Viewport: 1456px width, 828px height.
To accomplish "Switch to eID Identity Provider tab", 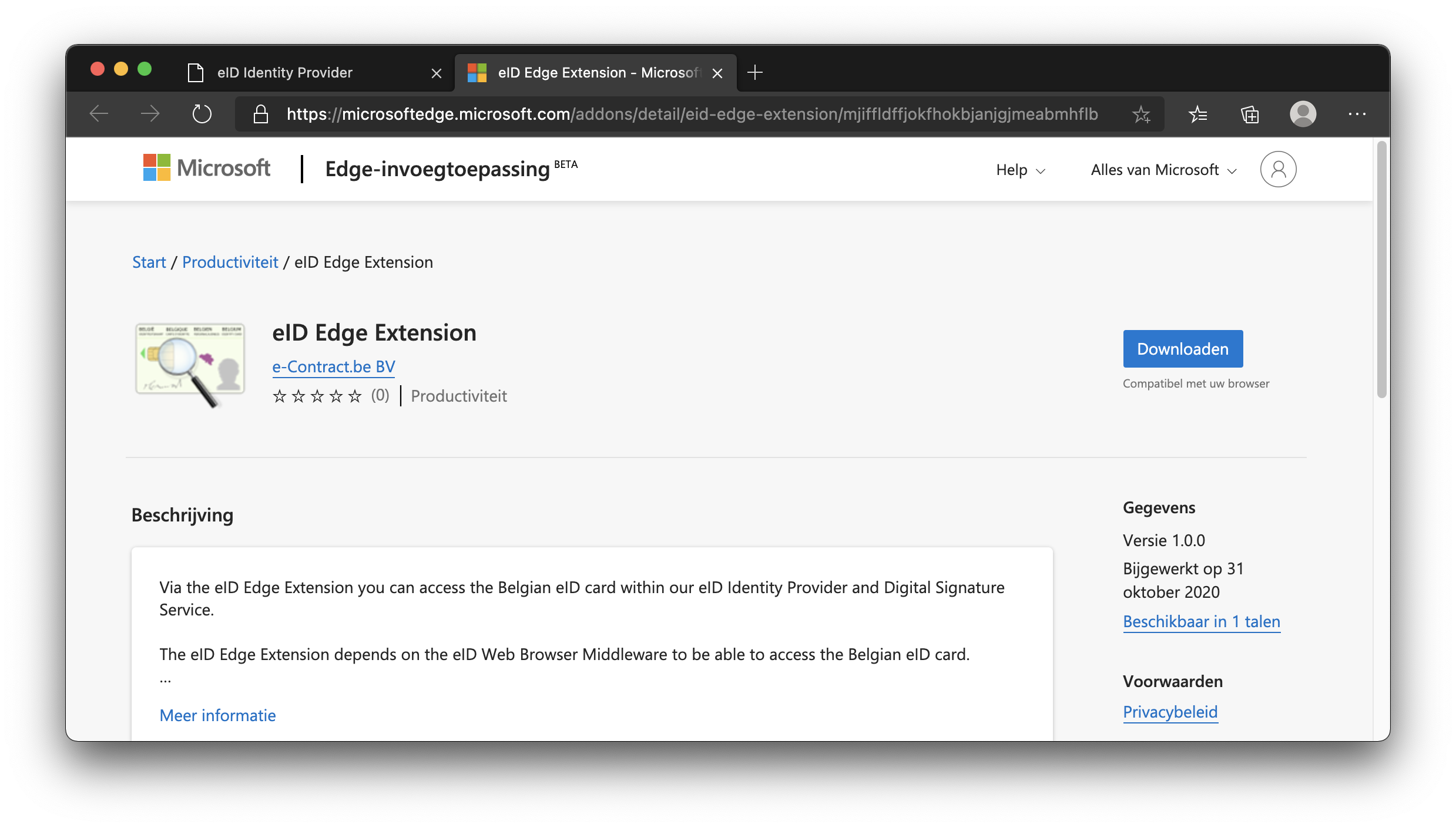I will (x=285, y=72).
